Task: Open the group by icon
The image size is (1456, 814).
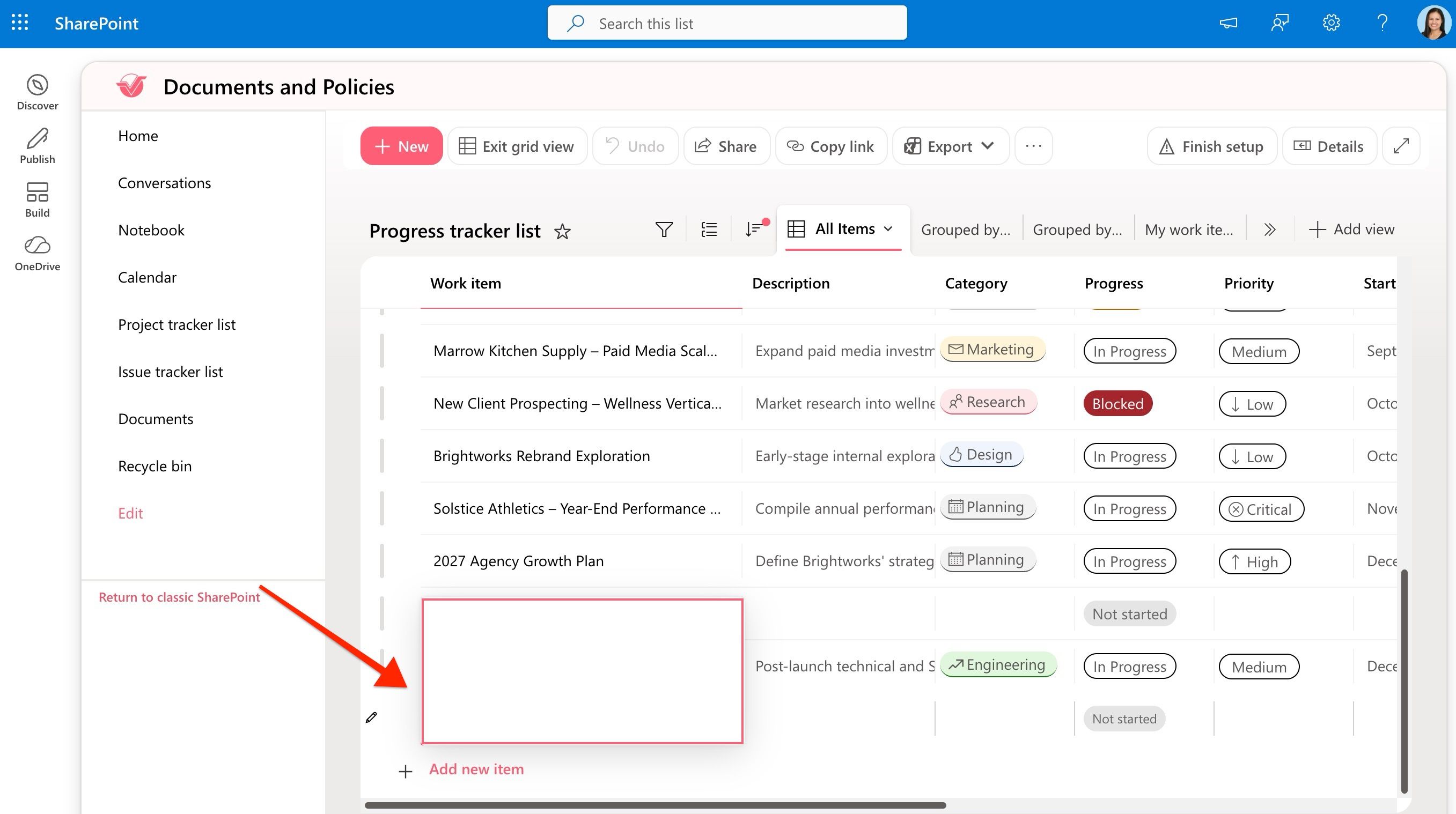Action: [x=709, y=230]
